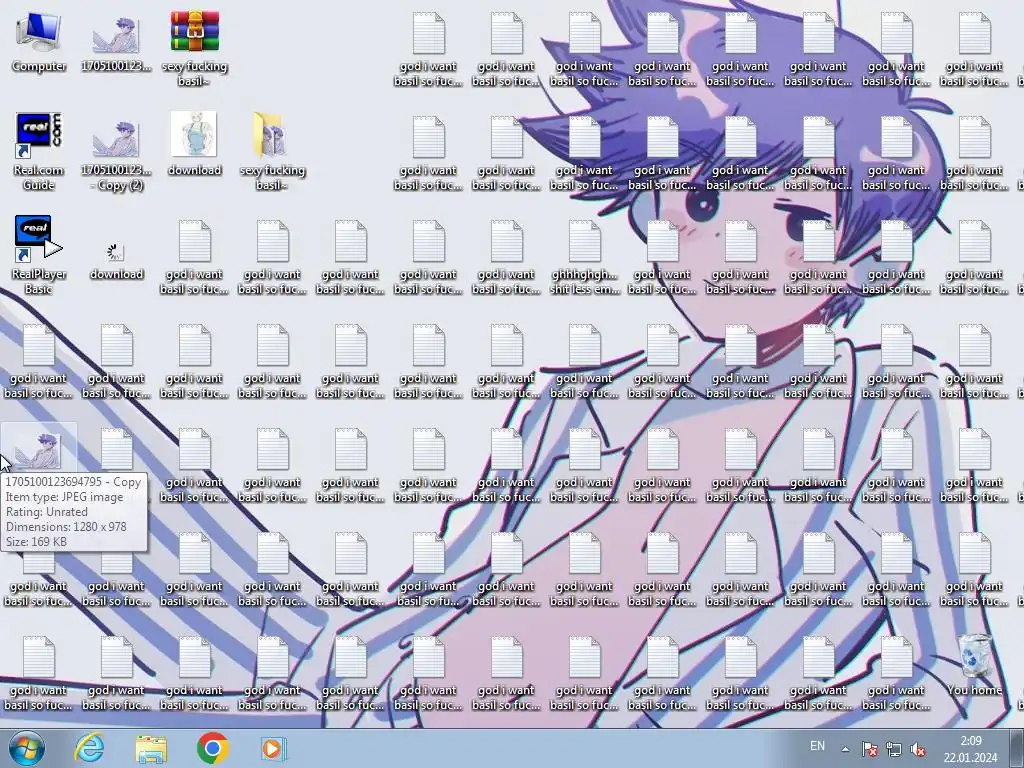Launch the RealPlayer Basic shortcut
The height and width of the screenshot is (768, 1024).
coord(39,255)
